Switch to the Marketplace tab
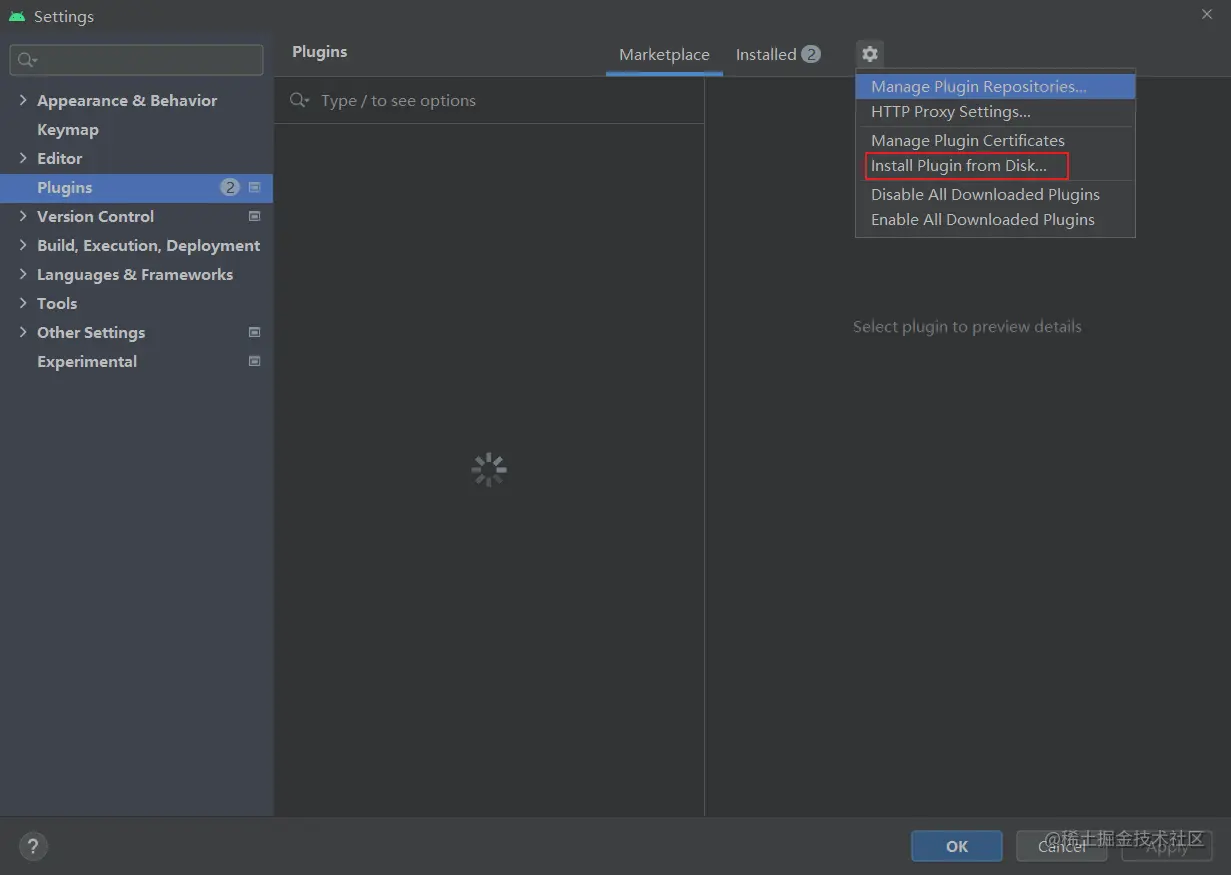1231x875 pixels. click(664, 55)
